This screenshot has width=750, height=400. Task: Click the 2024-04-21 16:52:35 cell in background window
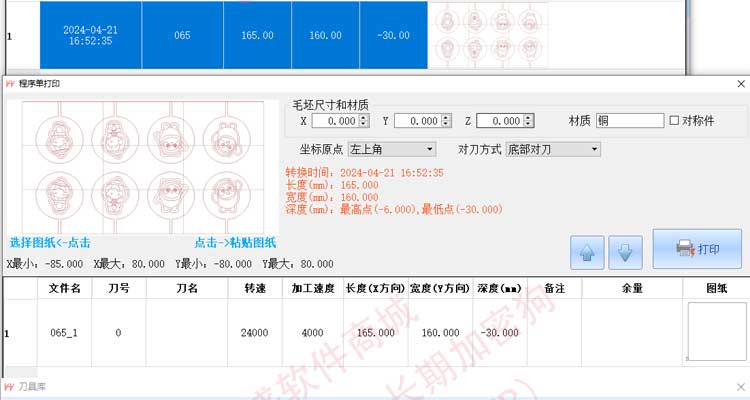(90, 35)
